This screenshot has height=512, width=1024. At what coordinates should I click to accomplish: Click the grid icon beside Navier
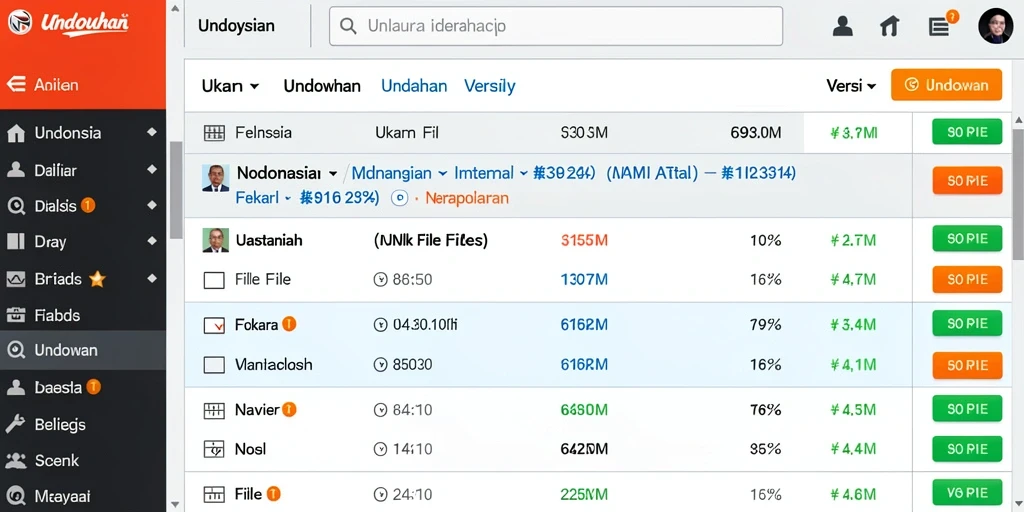[x=214, y=410]
